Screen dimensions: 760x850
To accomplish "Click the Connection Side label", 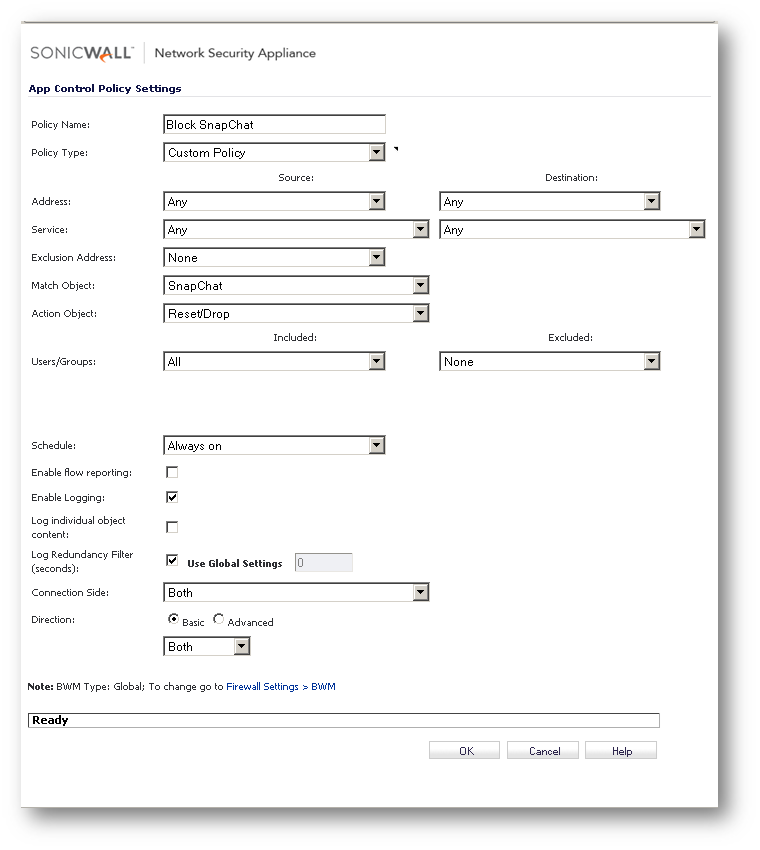I will [x=70, y=593].
